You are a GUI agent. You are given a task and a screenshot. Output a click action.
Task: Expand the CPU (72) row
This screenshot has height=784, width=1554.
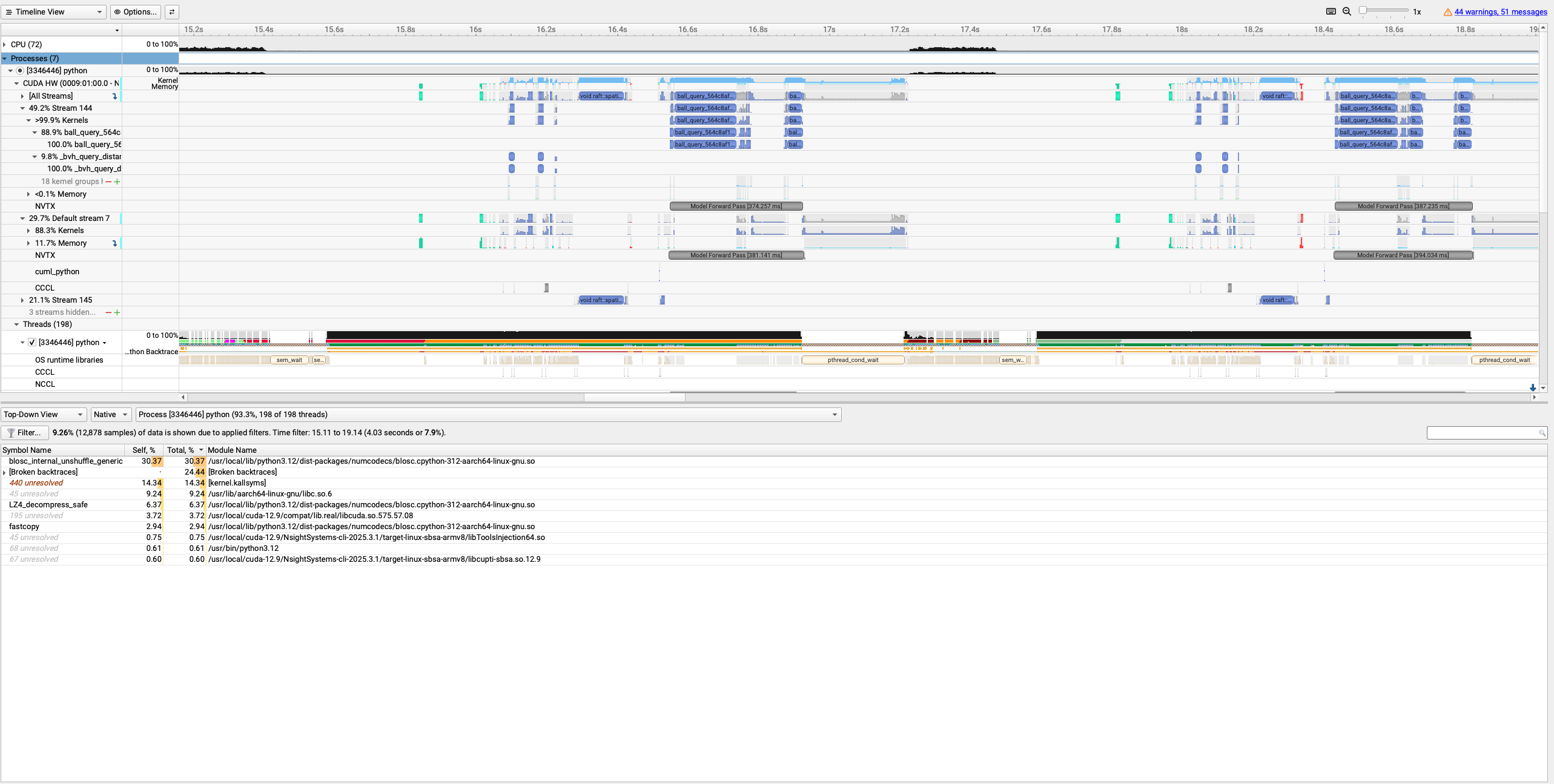5,45
